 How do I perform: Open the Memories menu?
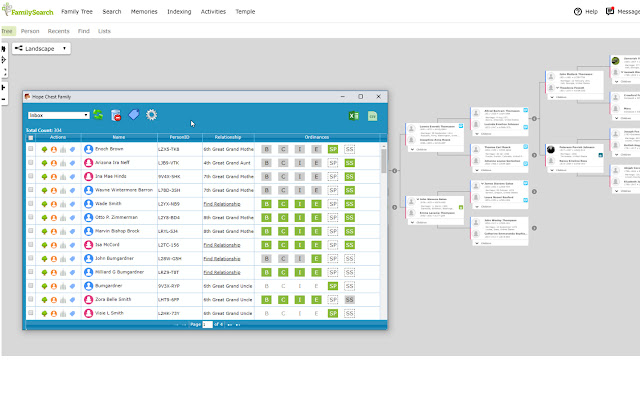146,11
